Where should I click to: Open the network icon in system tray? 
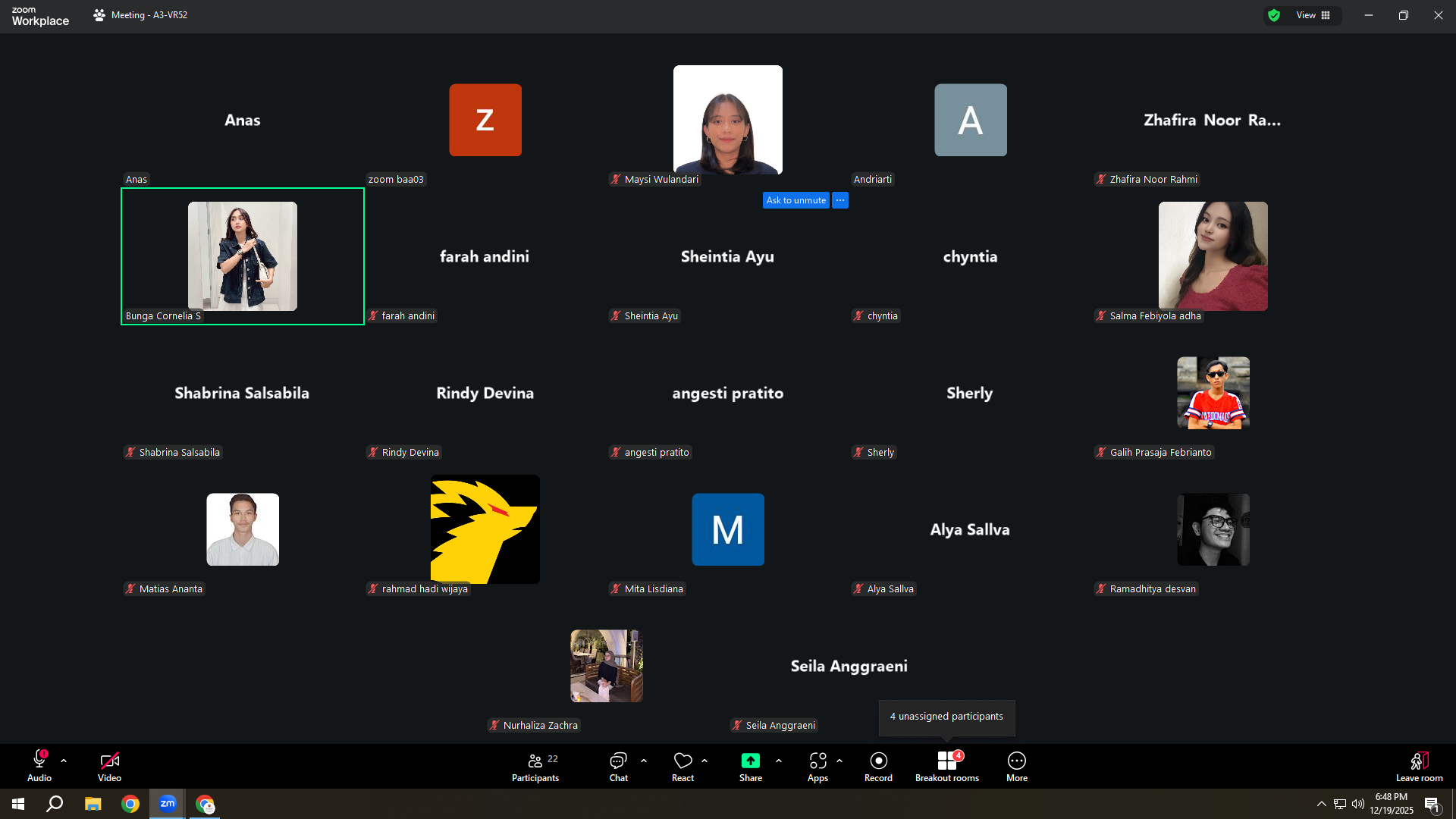point(1340,804)
